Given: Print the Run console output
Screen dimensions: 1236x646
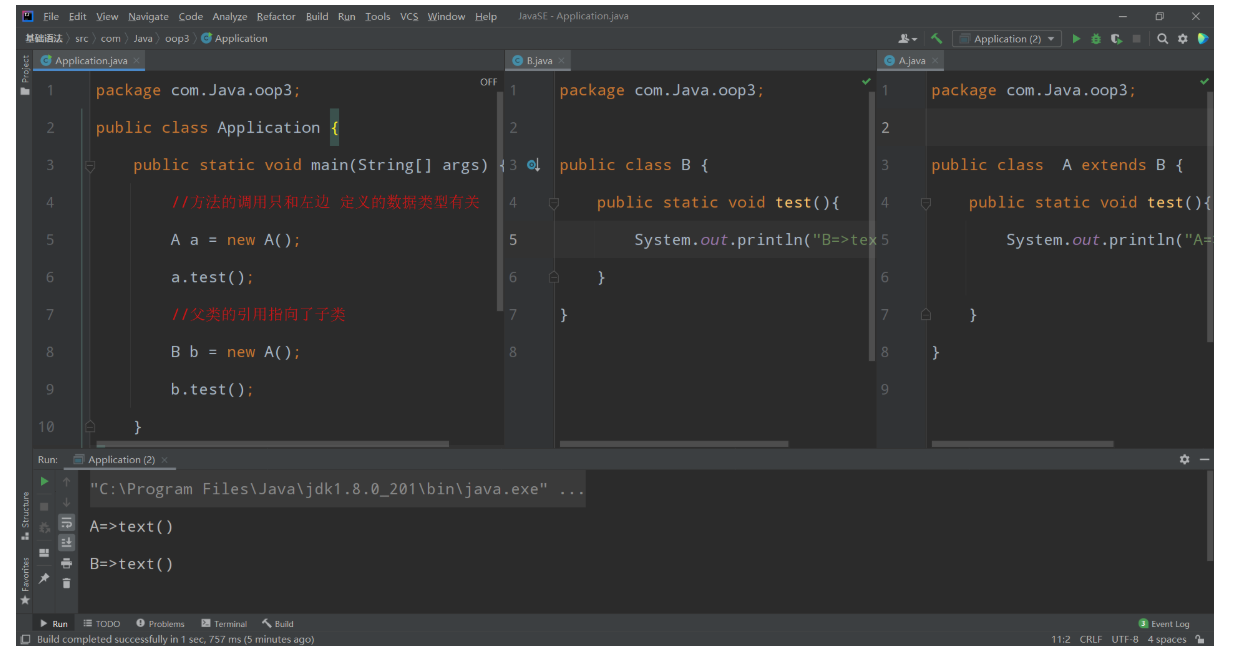Looking at the screenshot, I should tap(66, 563).
